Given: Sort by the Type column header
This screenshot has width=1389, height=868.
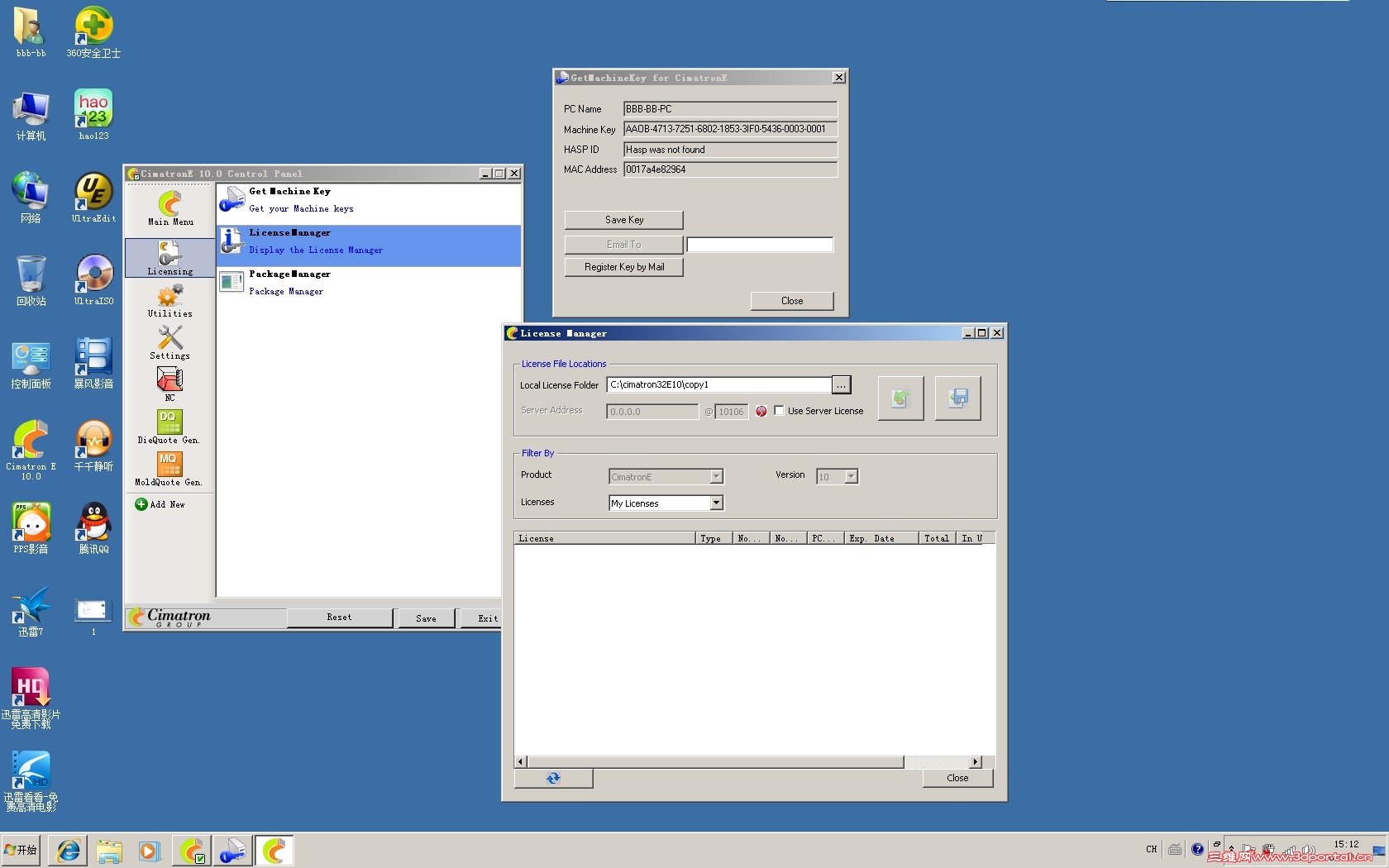Looking at the screenshot, I should pos(714,538).
